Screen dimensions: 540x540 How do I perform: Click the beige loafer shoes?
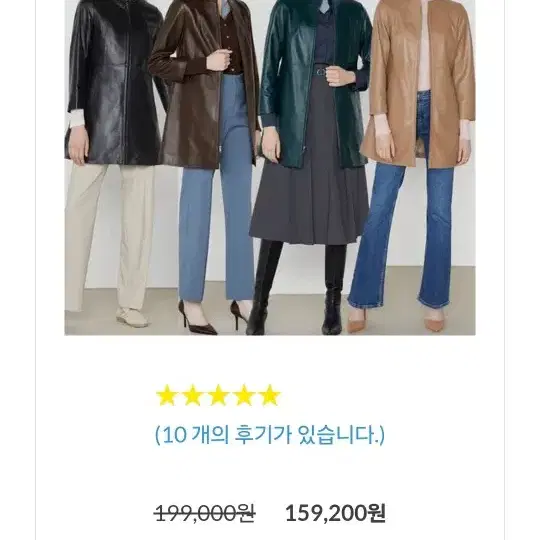tap(132, 317)
